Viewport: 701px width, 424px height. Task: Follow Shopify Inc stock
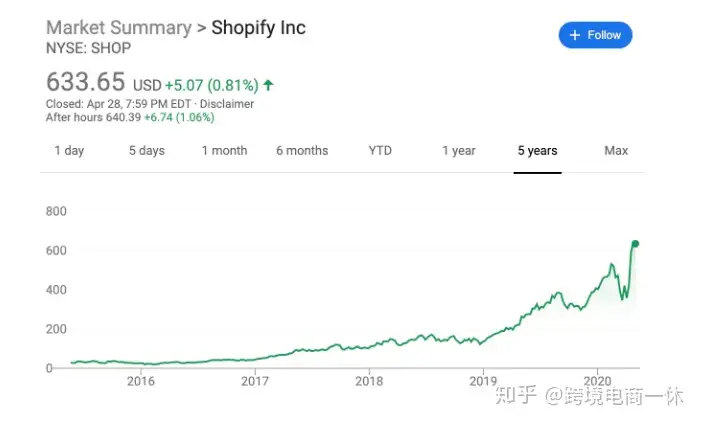pos(595,35)
